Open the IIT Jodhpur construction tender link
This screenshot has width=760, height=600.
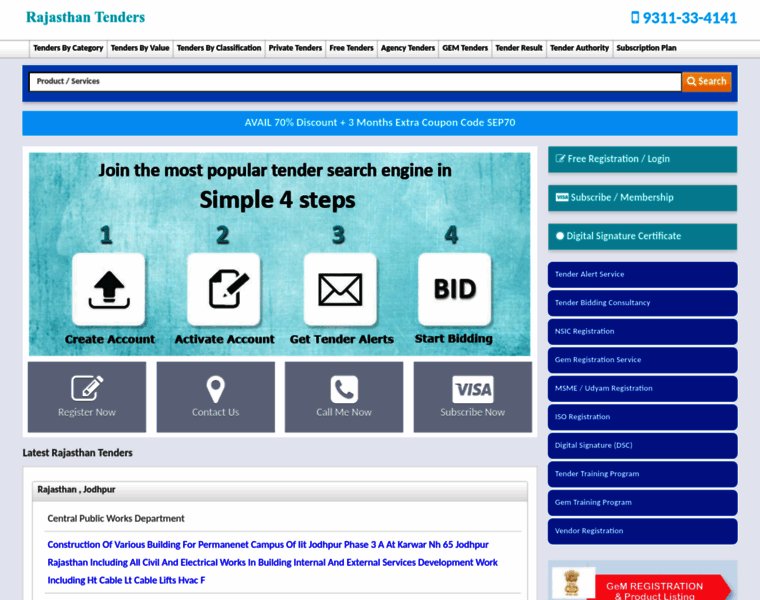pyautogui.click(x=272, y=562)
